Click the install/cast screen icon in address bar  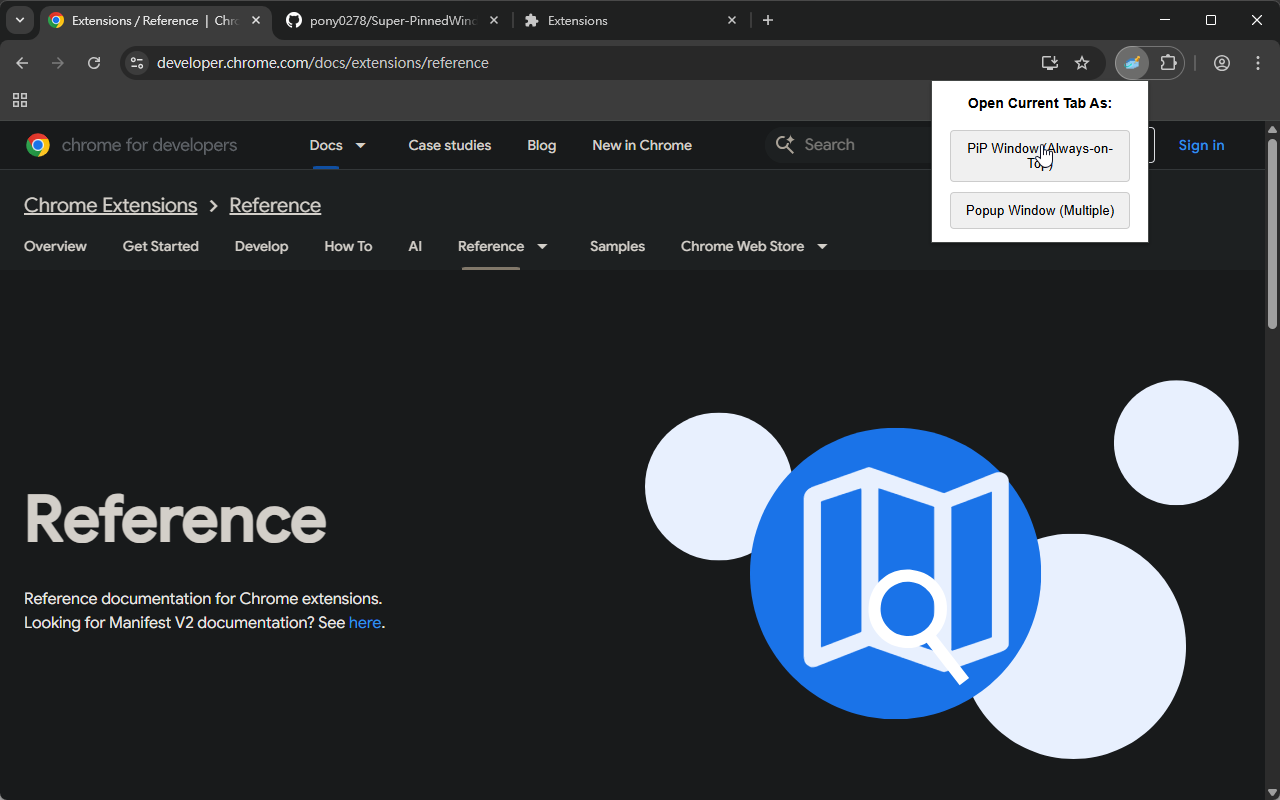click(x=1049, y=63)
